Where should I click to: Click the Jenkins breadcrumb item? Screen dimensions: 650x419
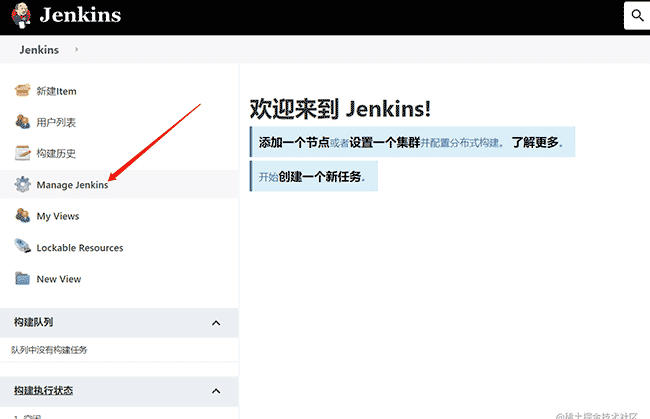[39, 50]
